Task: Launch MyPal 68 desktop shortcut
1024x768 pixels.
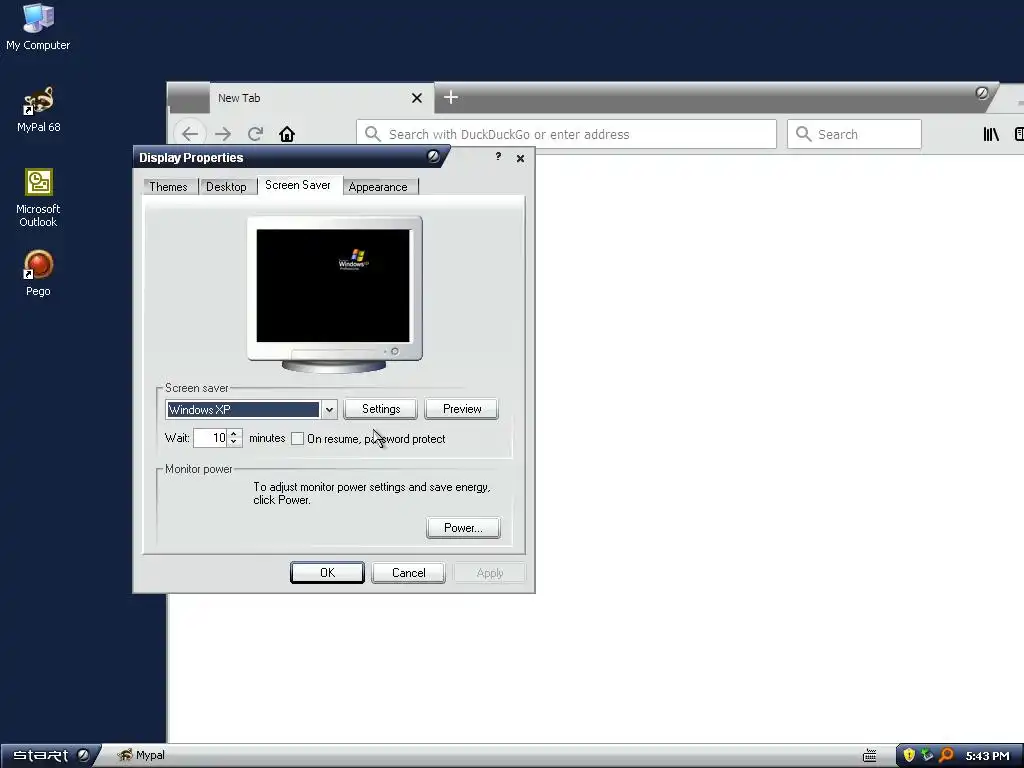Action: (x=38, y=109)
